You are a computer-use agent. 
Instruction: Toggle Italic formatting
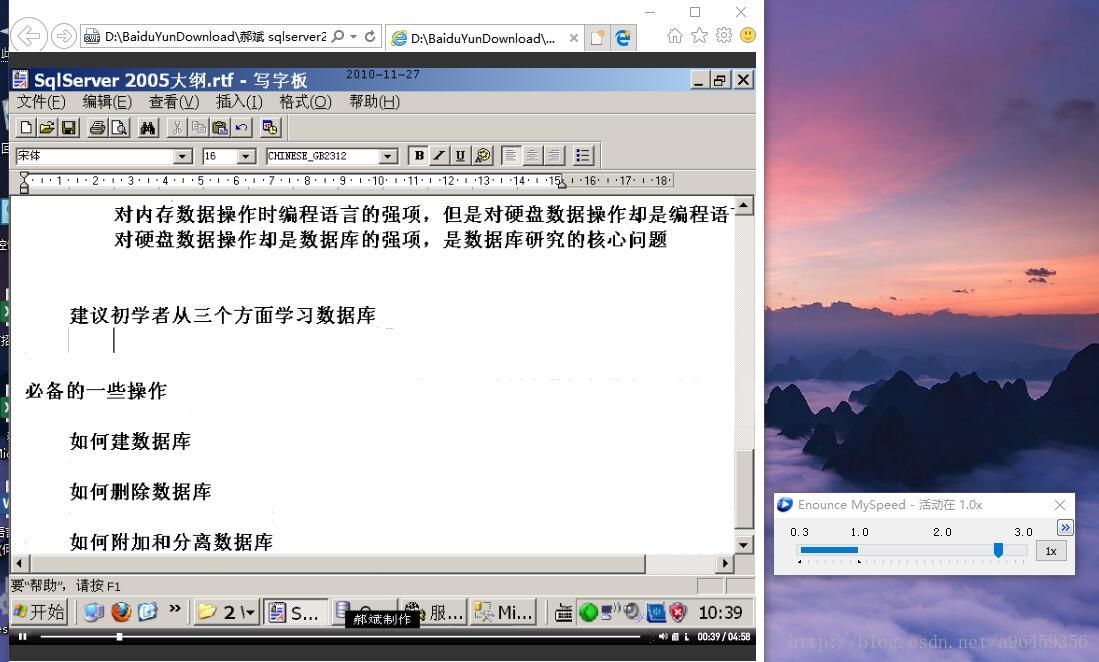pos(439,156)
